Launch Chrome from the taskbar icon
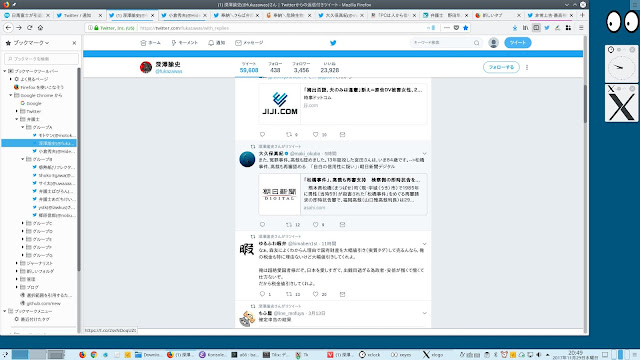The image size is (640, 360). (x=94, y=355)
